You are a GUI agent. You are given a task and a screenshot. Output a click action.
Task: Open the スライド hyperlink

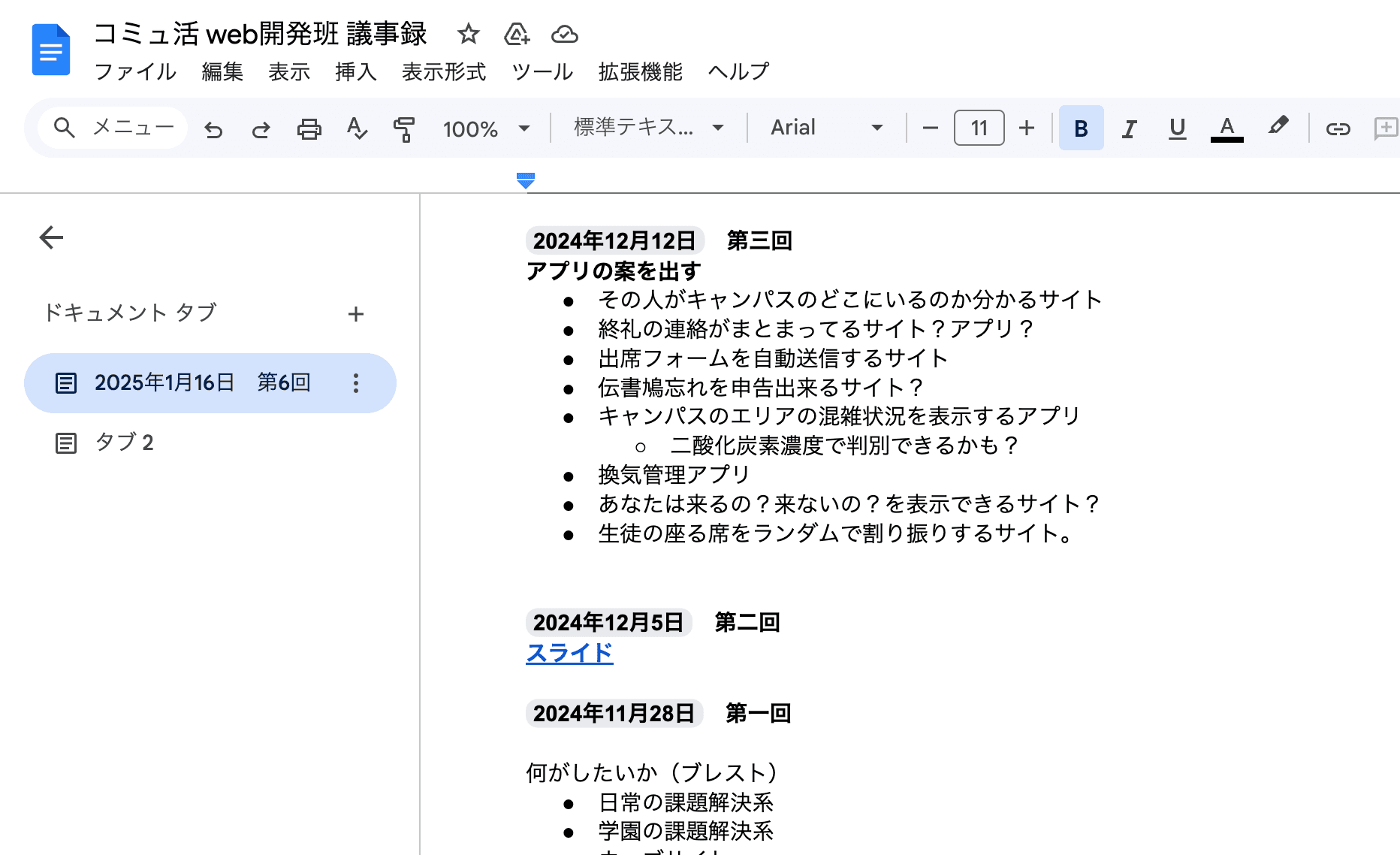(569, 654)
